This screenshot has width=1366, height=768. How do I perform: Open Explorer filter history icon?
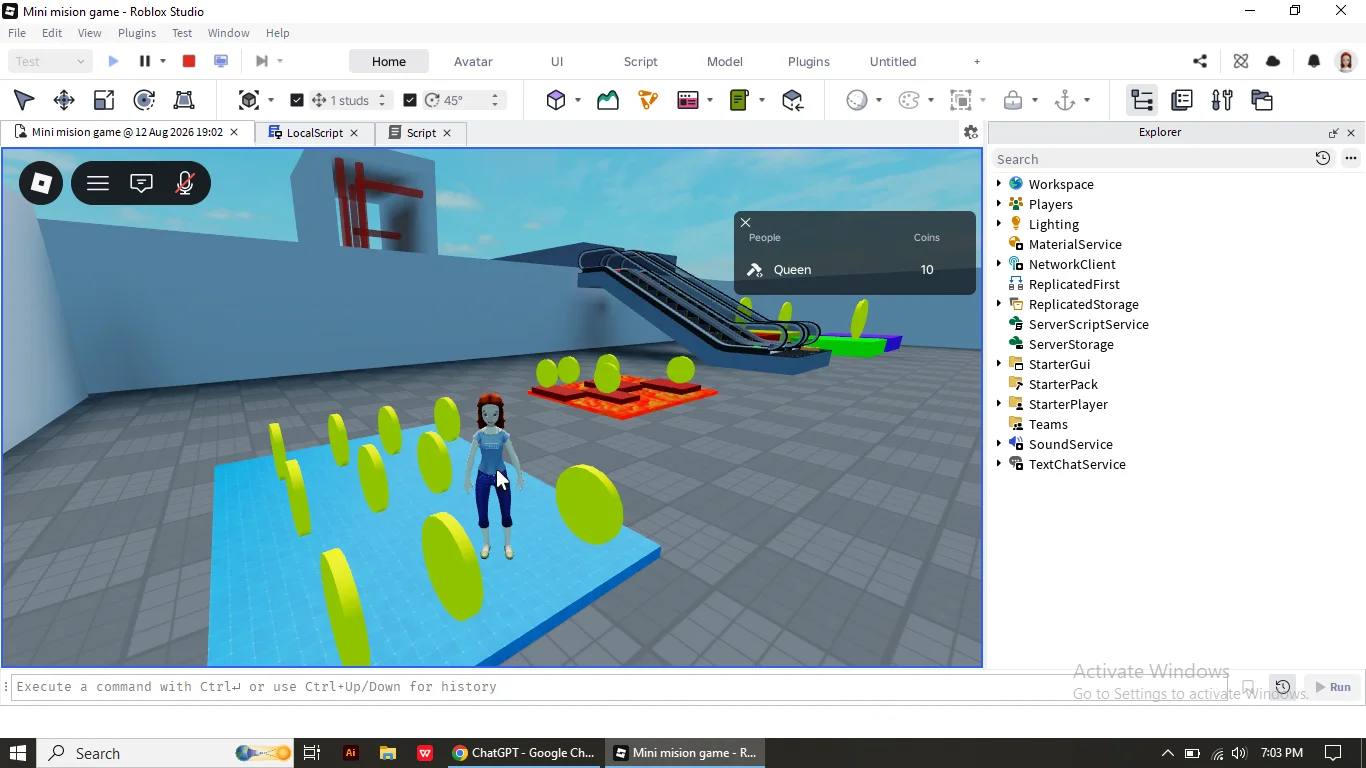[x=1323, y=158]
